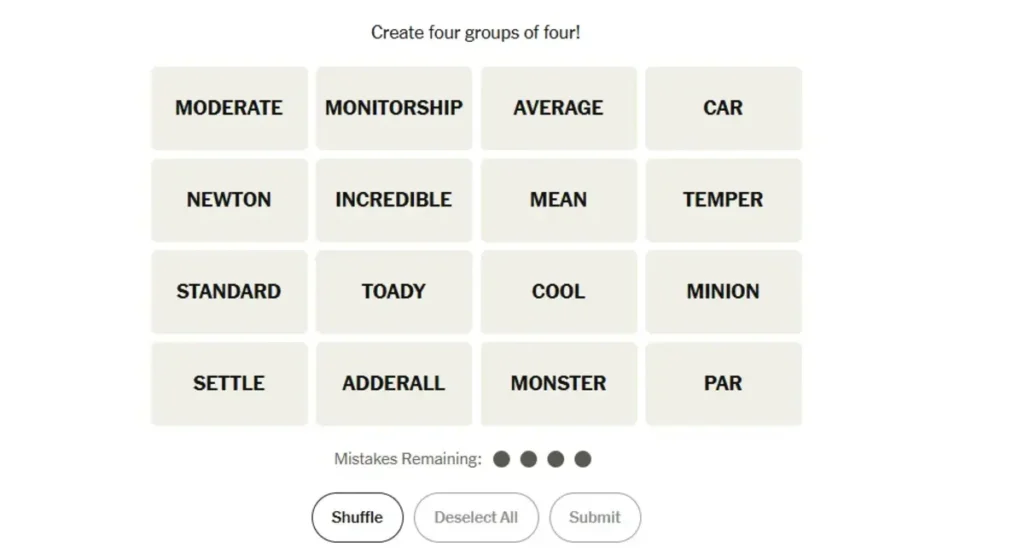Select the TOADY tile
Image resolution: width=1024 pixels, height=553 pixels.
394,292
